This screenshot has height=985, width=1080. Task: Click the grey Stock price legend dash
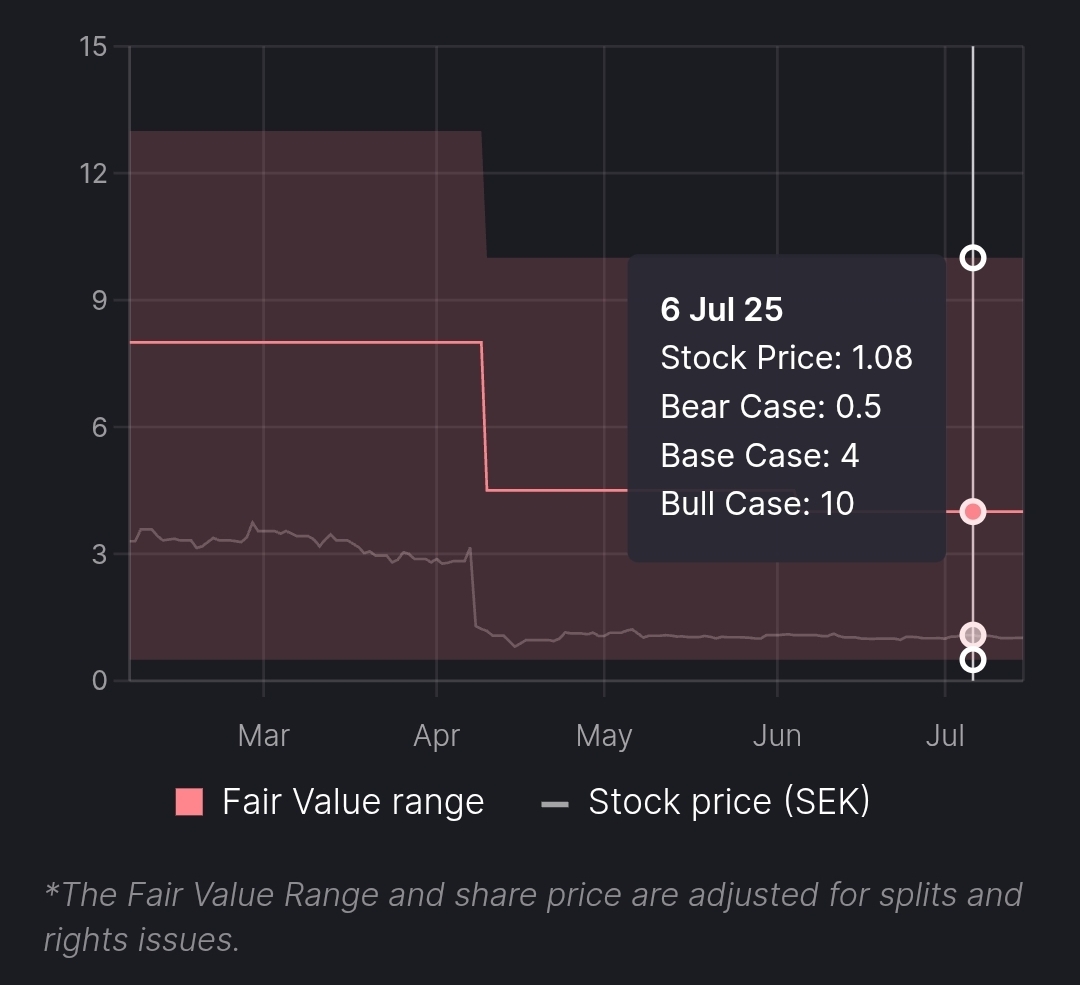click(x=554, y=804)
